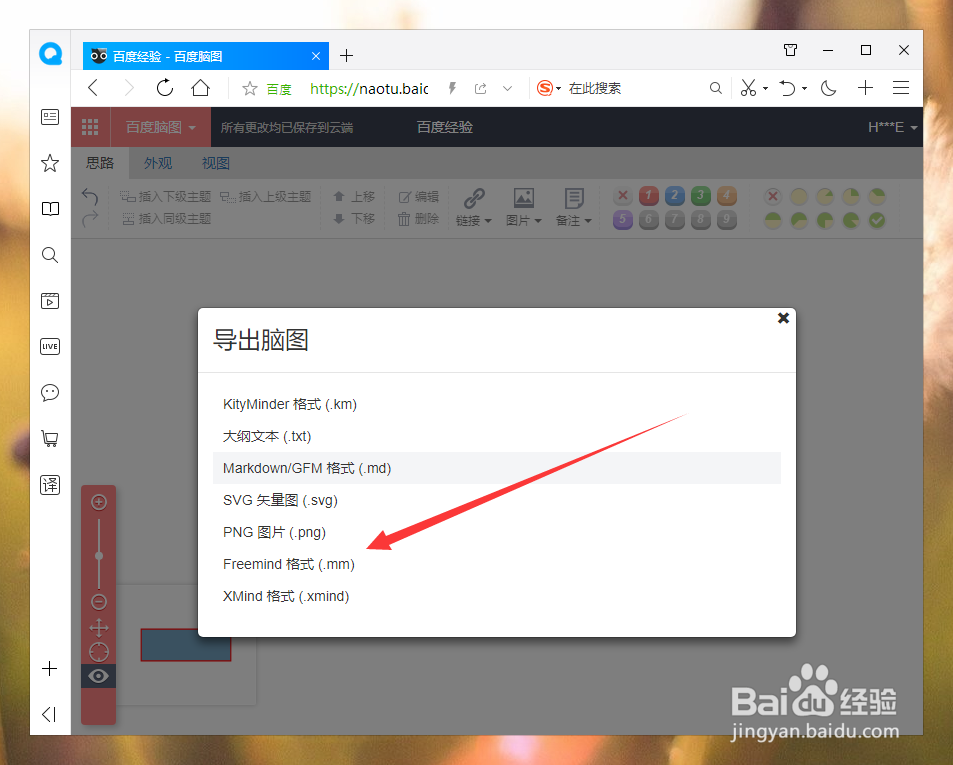Reload the current page
Viewport: 953px width, 765px height.
165,88
